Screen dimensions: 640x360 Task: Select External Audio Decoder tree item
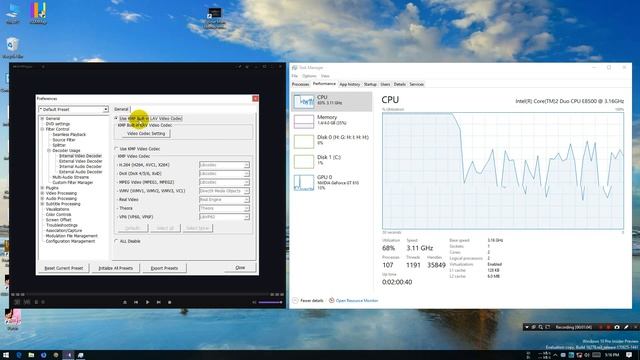click(x=80, y=172)
